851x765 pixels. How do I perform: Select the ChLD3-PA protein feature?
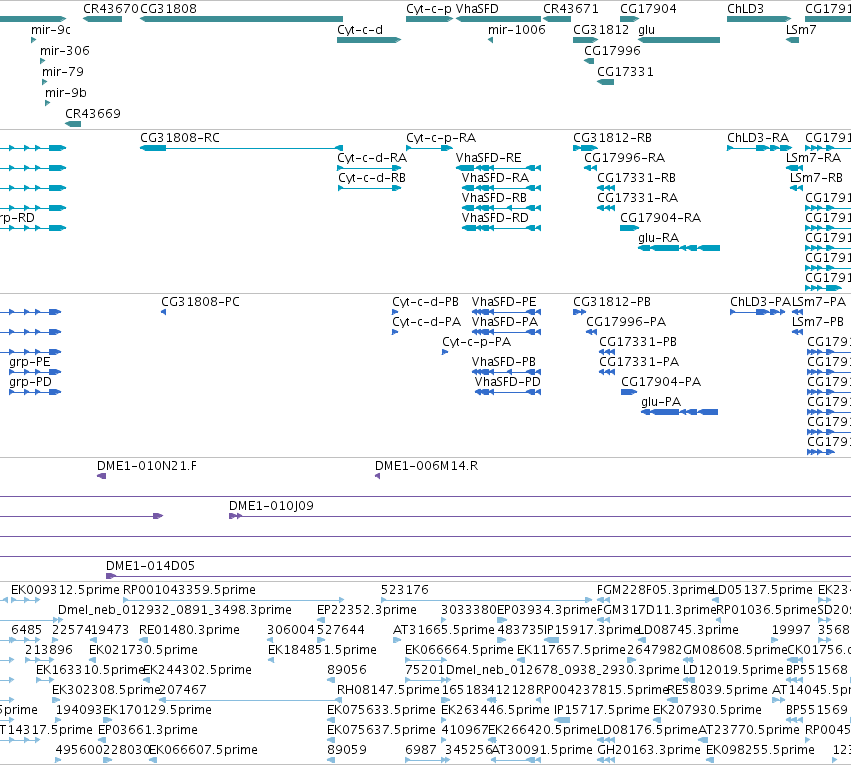pyautogui.click(x=758, y=312)
